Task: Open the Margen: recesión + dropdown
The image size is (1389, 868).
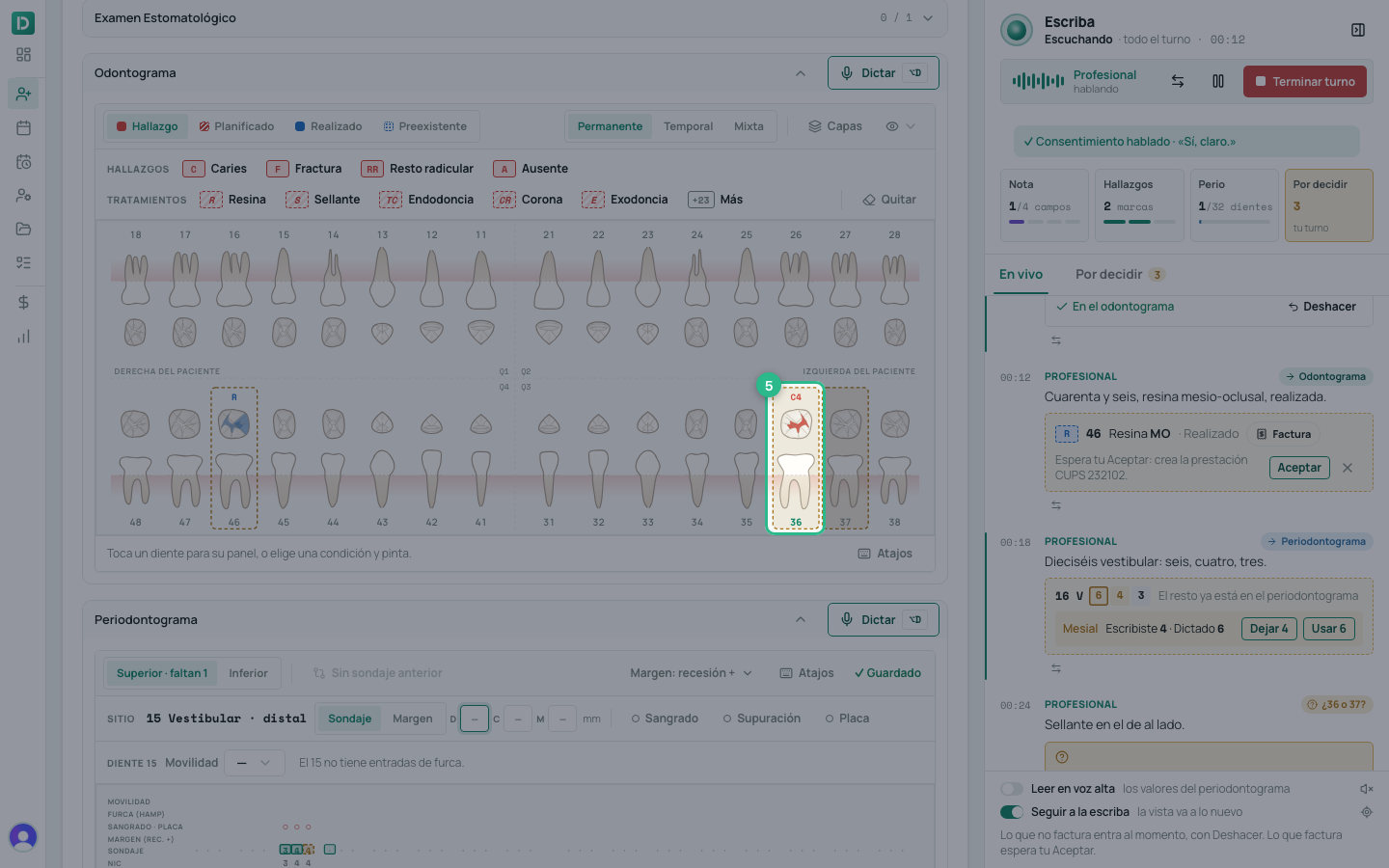Action: pos(691,673)
